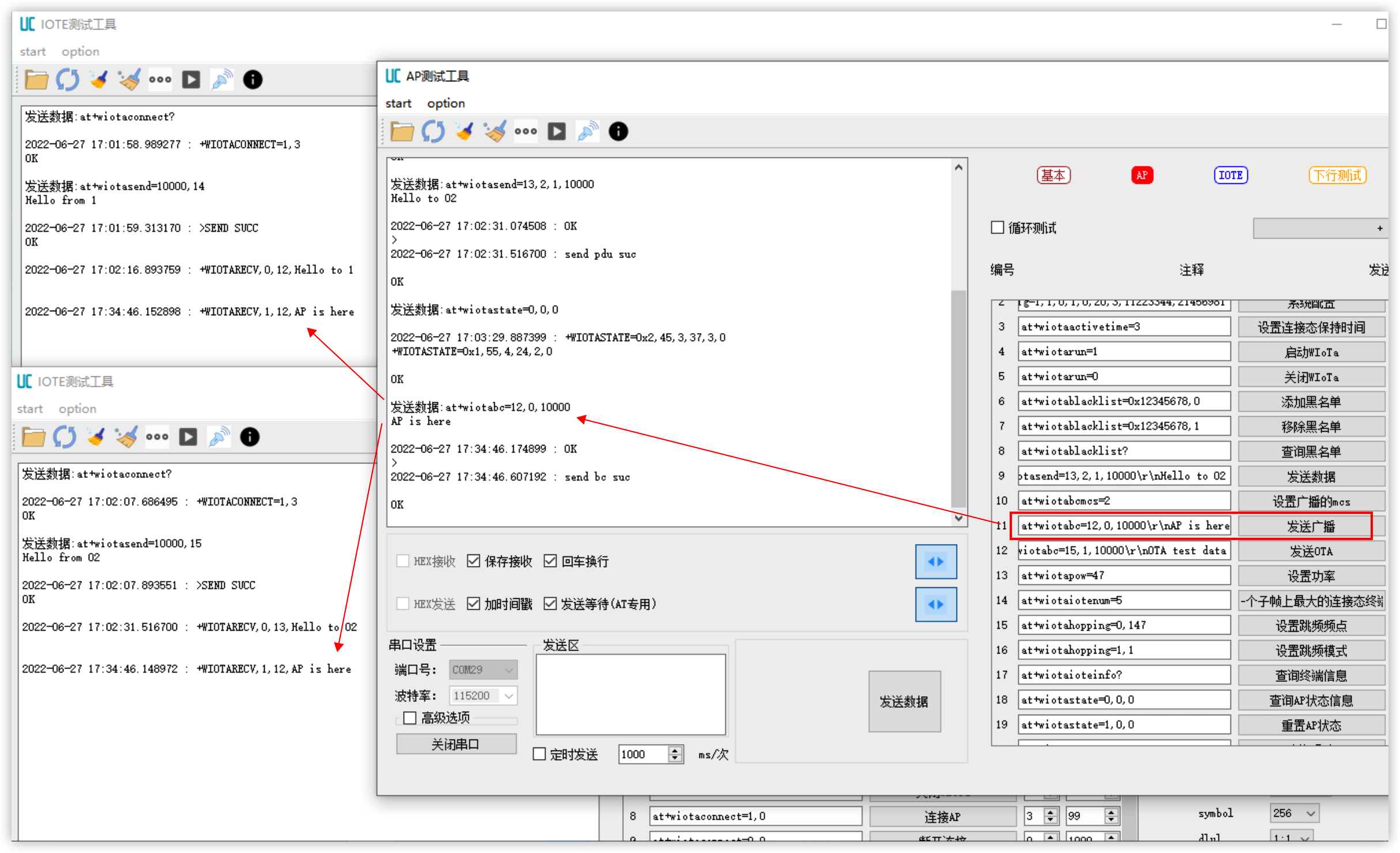Click info icon in AP测试工具 toolbar
1400x853 pixels.
[x=618, y=131]
